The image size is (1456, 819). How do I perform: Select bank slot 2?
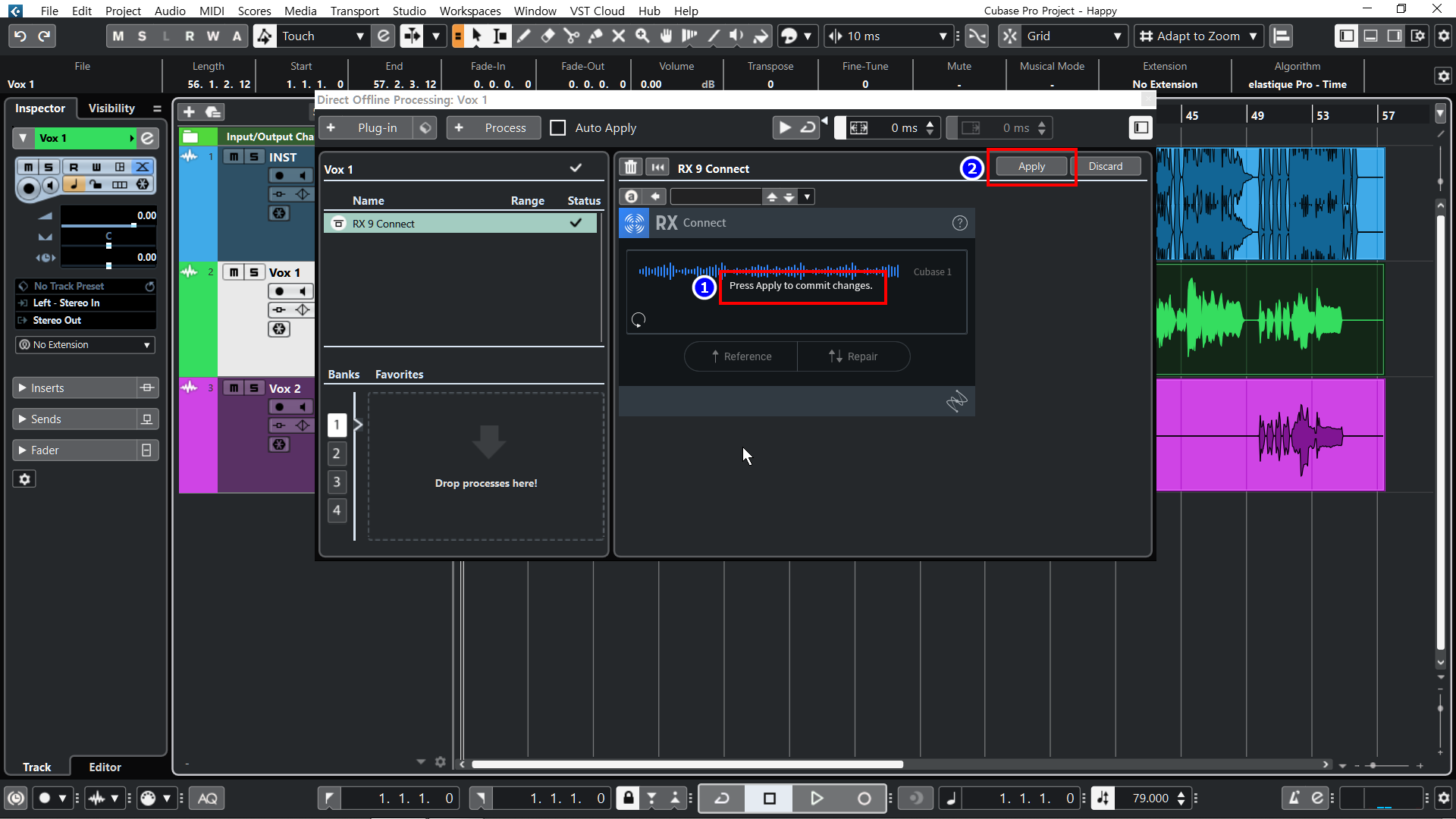[x=337, y=453]
